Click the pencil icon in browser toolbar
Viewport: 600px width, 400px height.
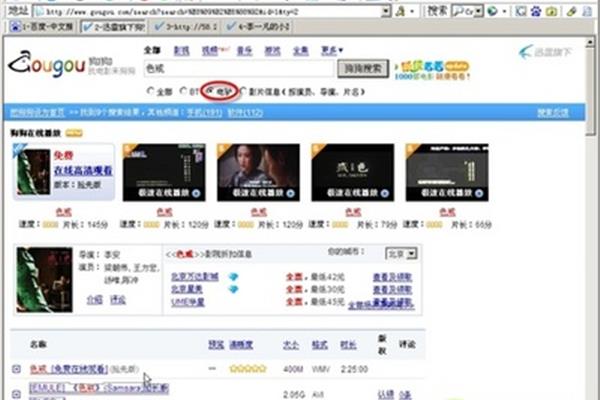572,11
